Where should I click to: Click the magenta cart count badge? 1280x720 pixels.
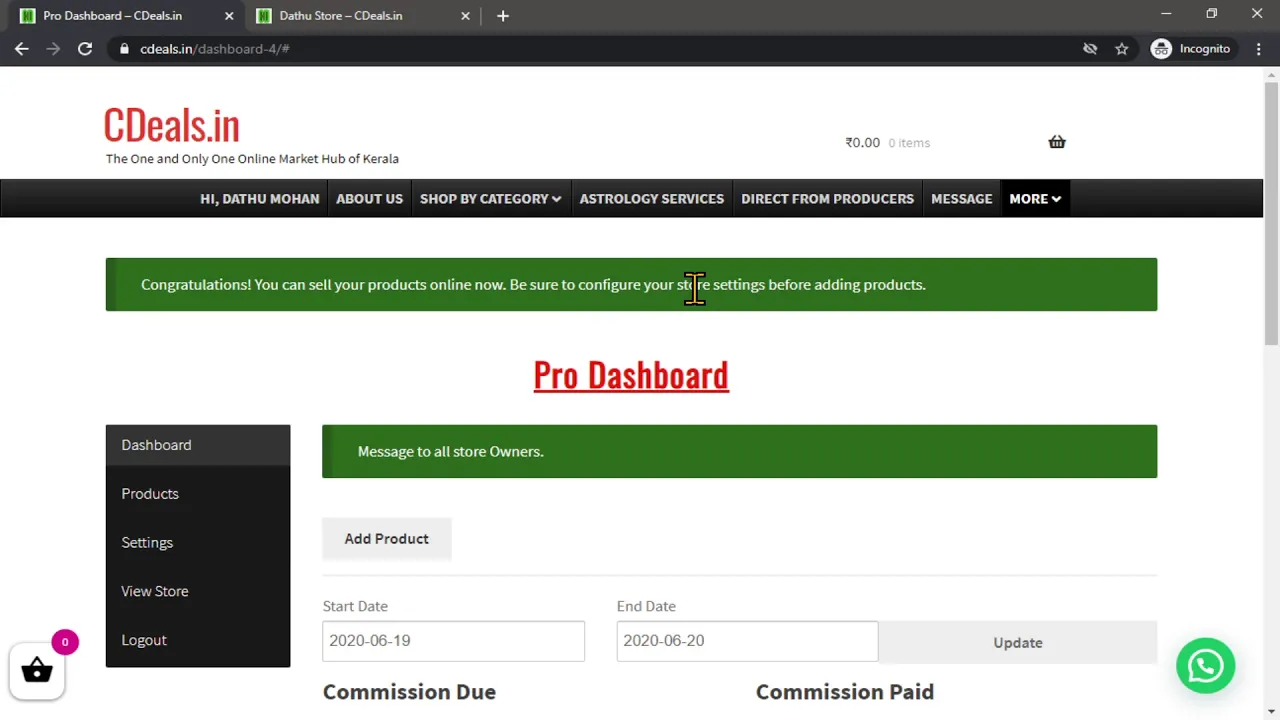pyautogui.click(x=65, y=642)
